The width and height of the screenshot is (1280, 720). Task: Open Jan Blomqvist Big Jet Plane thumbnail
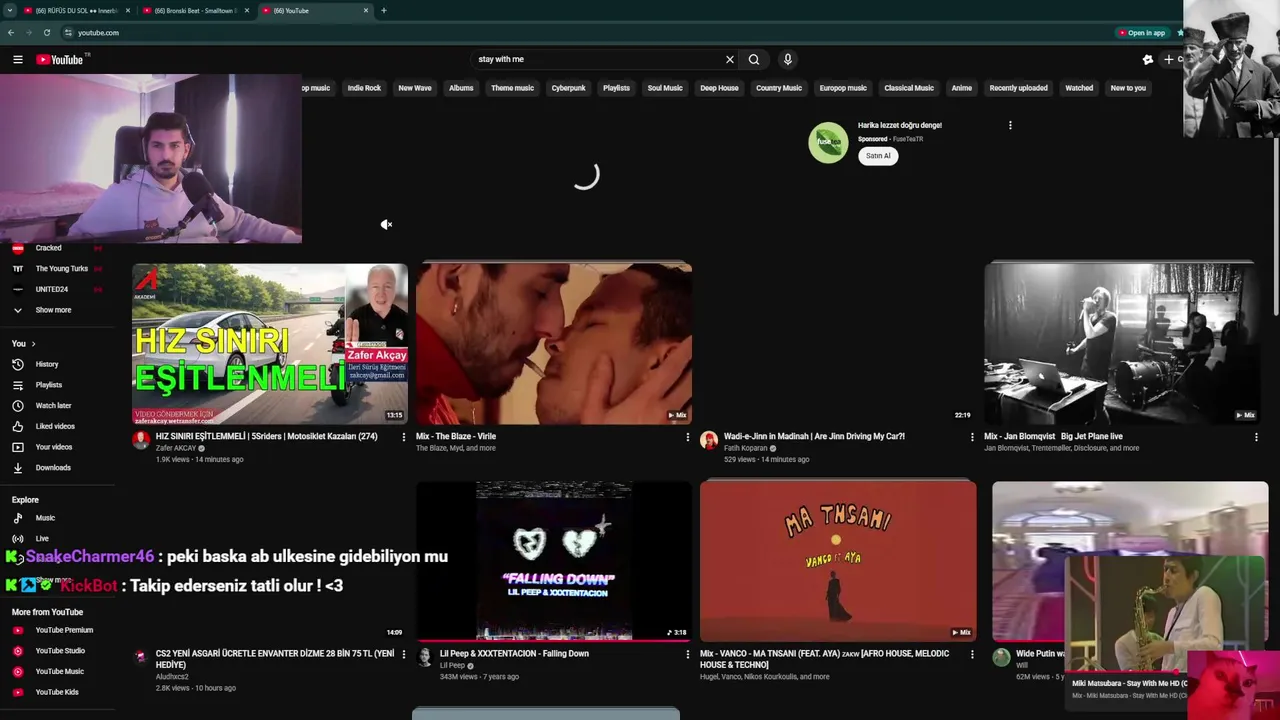click(1121, 342)
